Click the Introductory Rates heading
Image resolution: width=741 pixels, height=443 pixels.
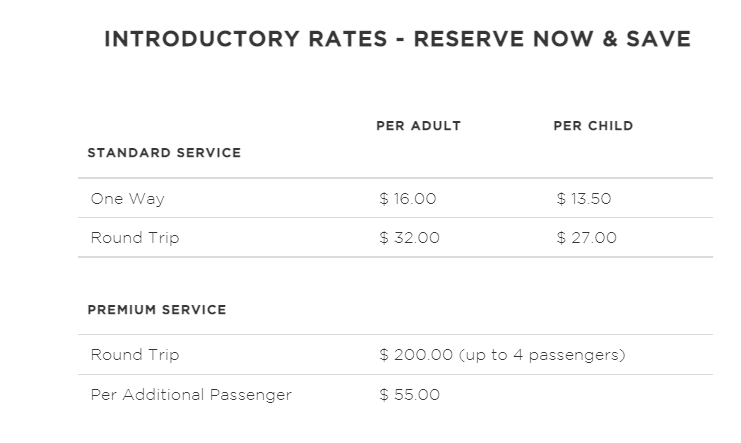397,39
